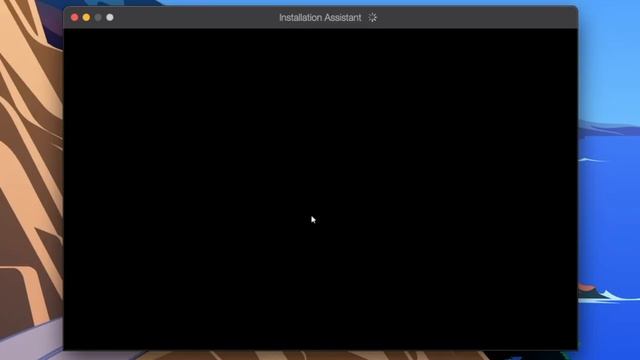The width and height of the screenshot is (640, 360).
Task: Click the white fourth titlebar button
Action: (110, 18)
